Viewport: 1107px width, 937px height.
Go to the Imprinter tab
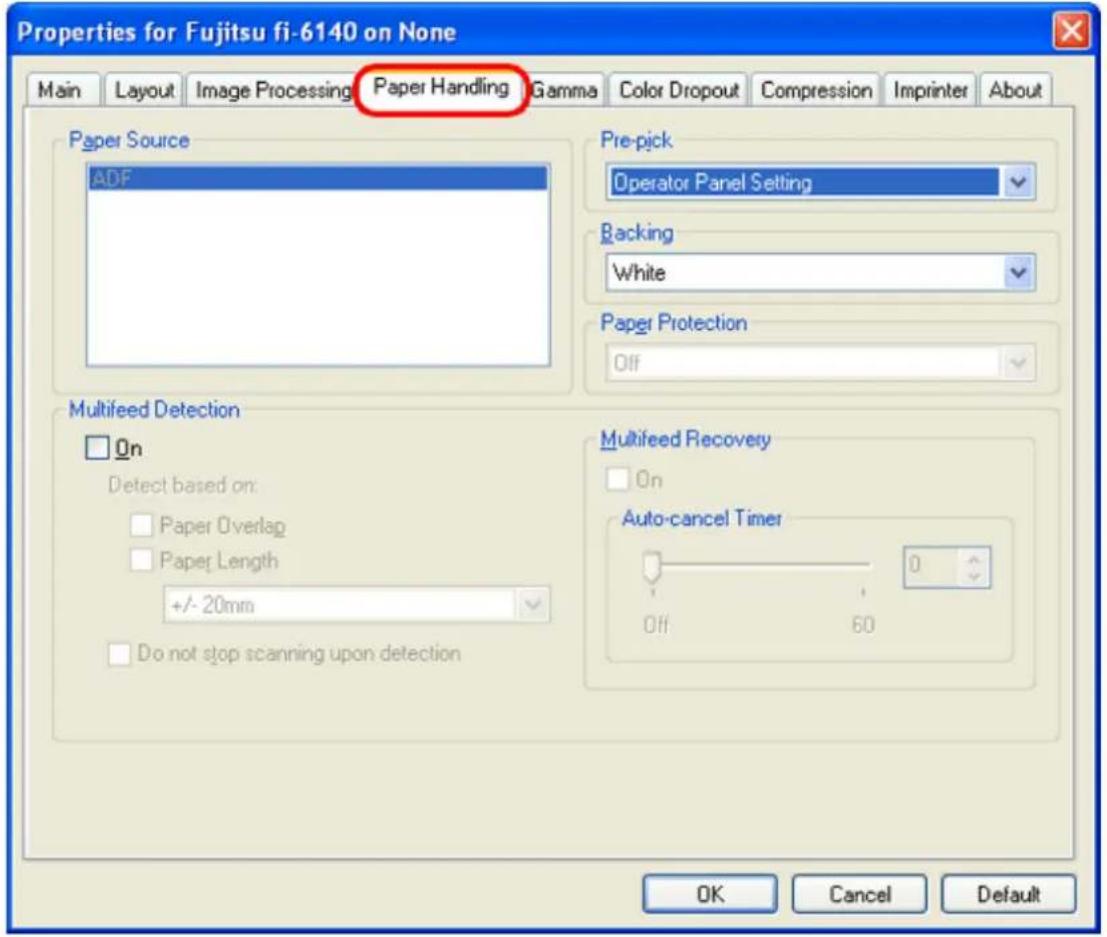[931, 90]
